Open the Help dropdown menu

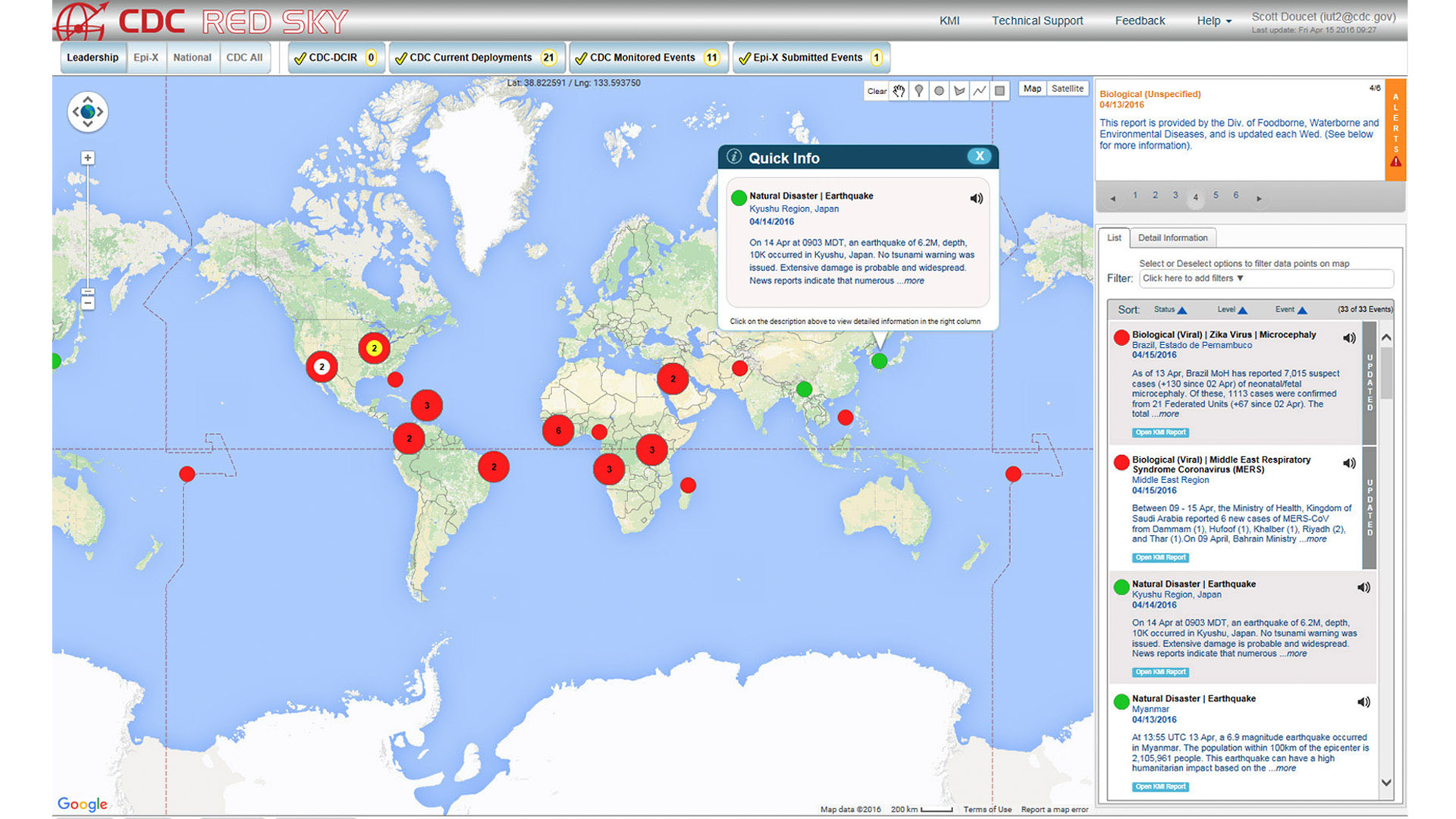(x=1213, y=20)
